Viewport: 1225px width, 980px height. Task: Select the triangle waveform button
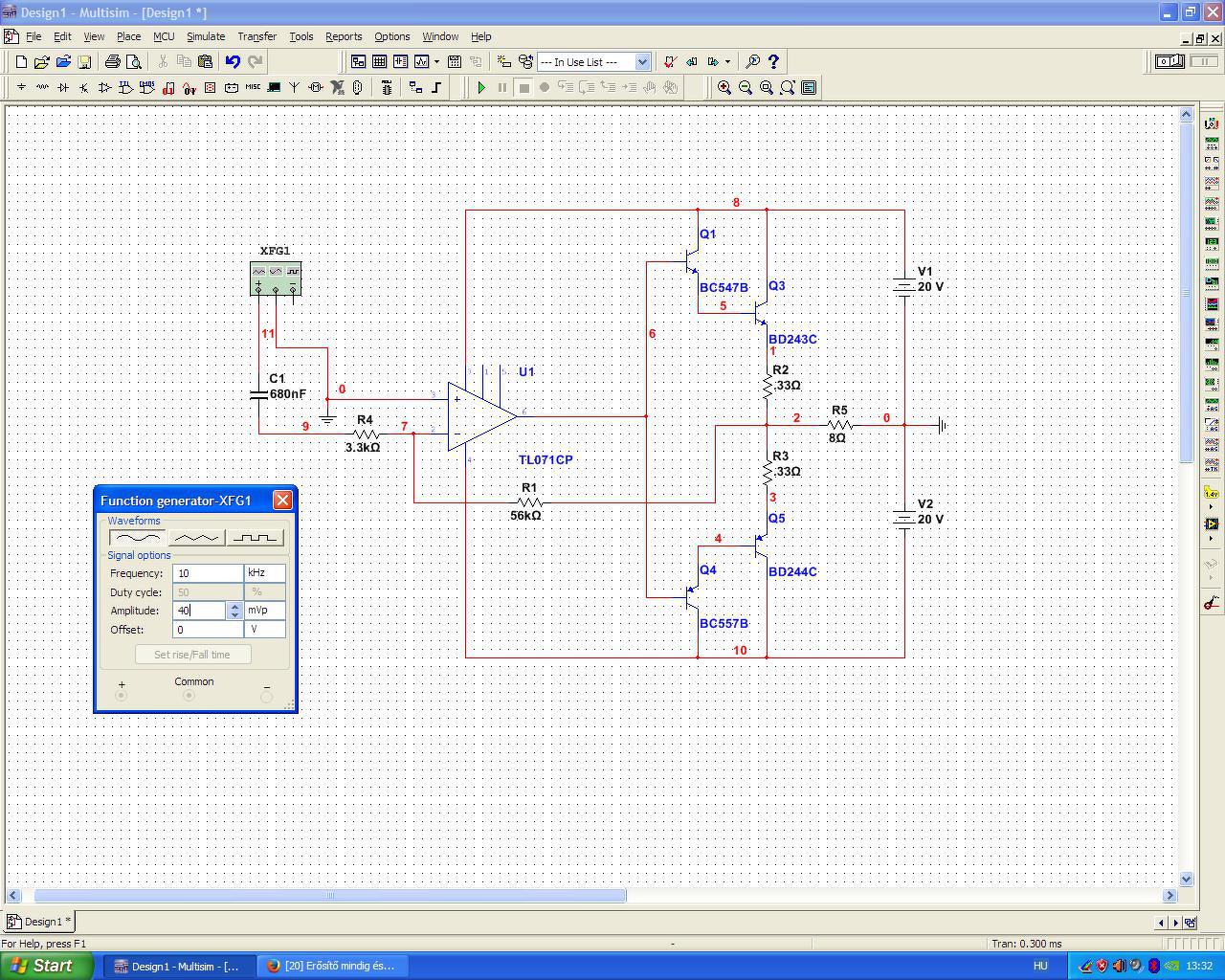[196, 538]
